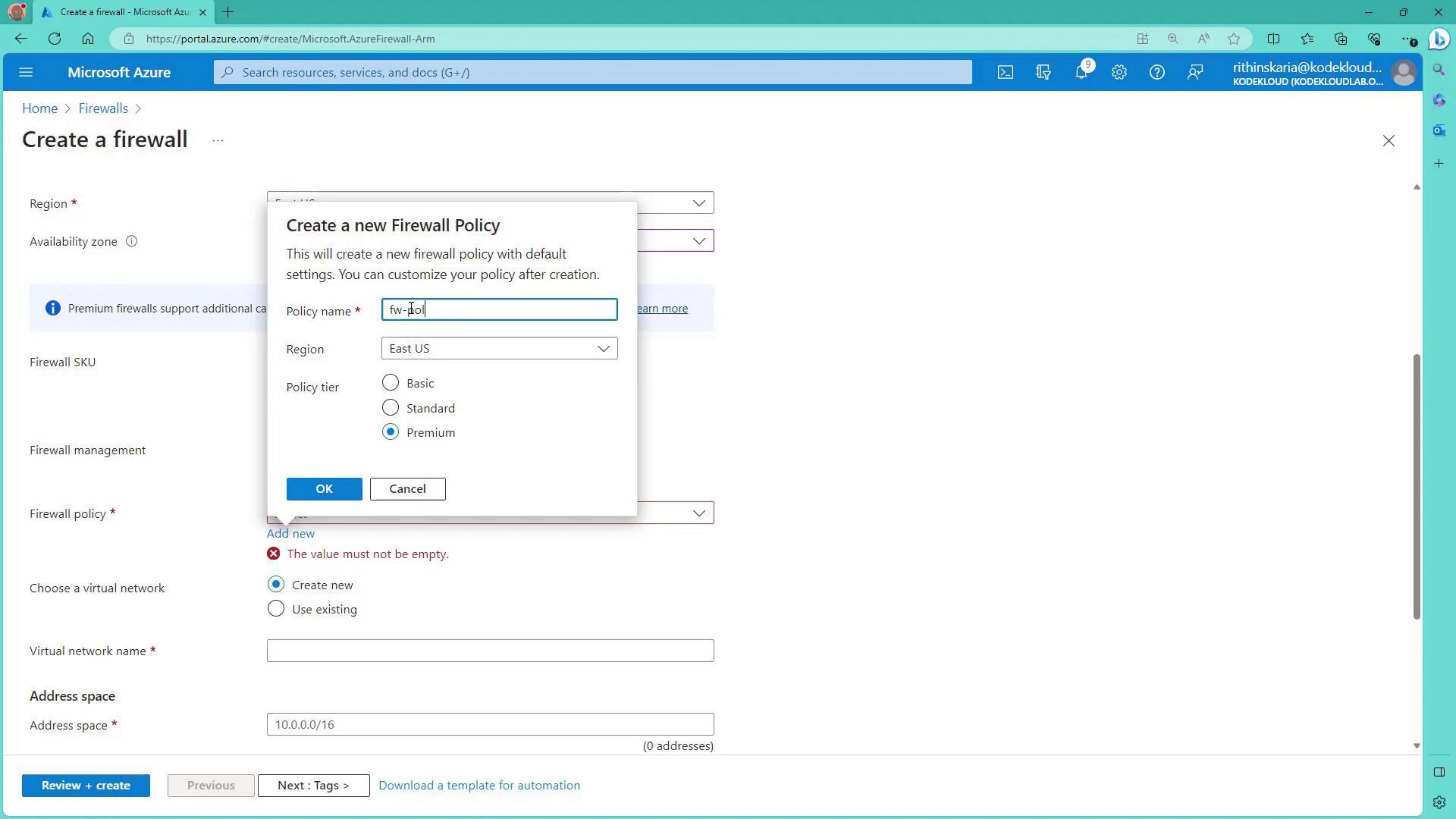
Task: Confirm new policy with OK button
Action: click(324, 488)
